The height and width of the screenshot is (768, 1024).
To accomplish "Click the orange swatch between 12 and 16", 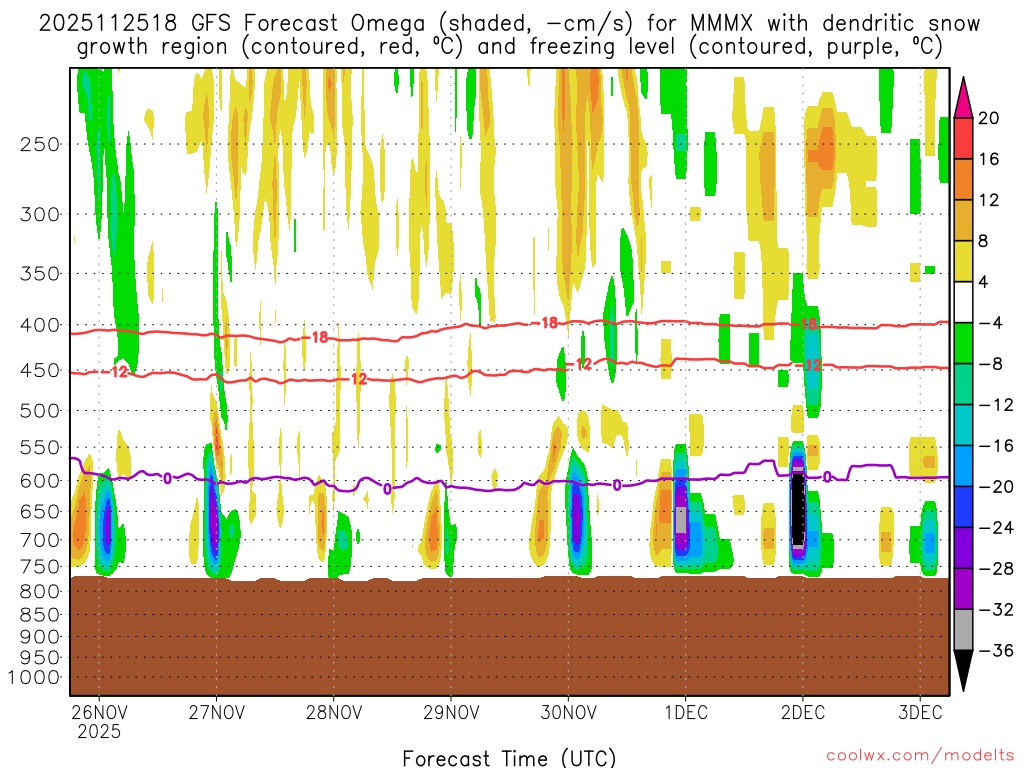I will click(963, 179).
